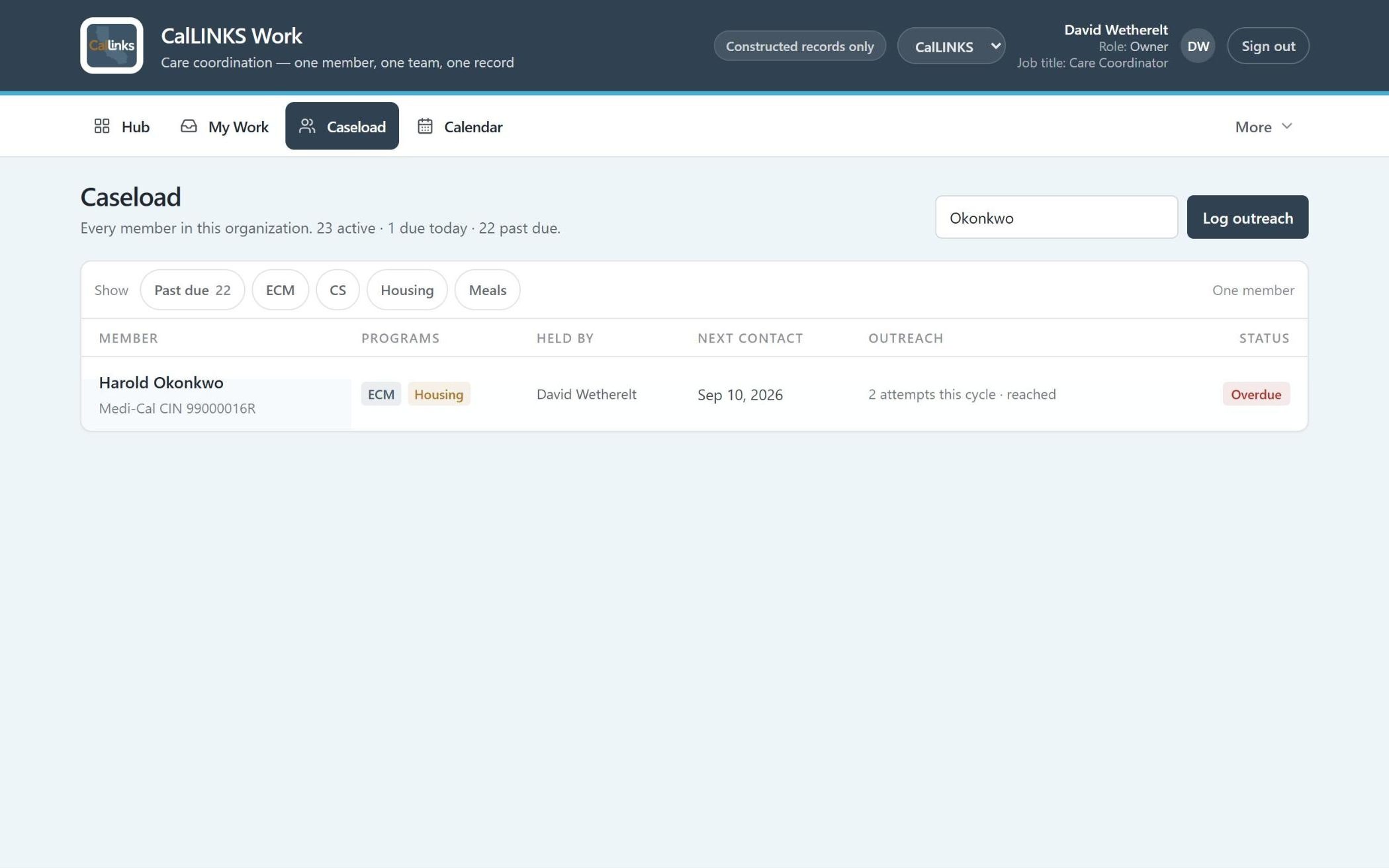Open the DW user avatar

point(1198,46)
